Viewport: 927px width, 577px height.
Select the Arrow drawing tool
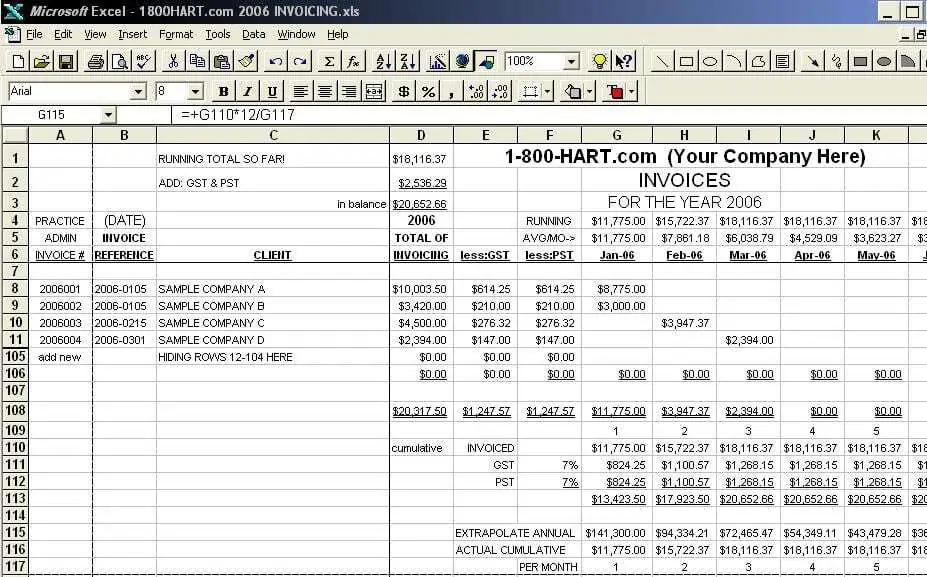(x=813, y=61)
